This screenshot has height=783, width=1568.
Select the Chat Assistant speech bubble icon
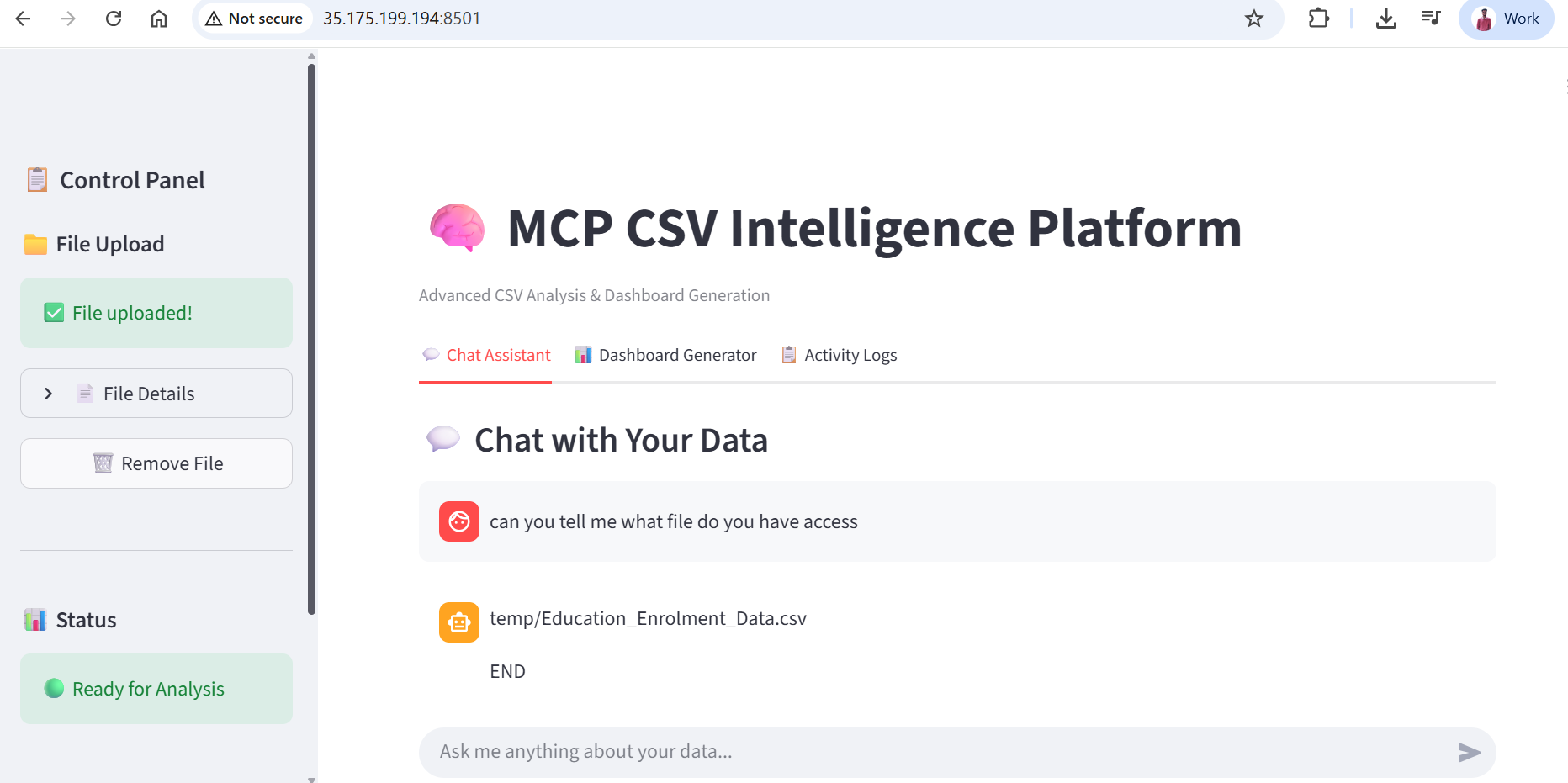431,354
